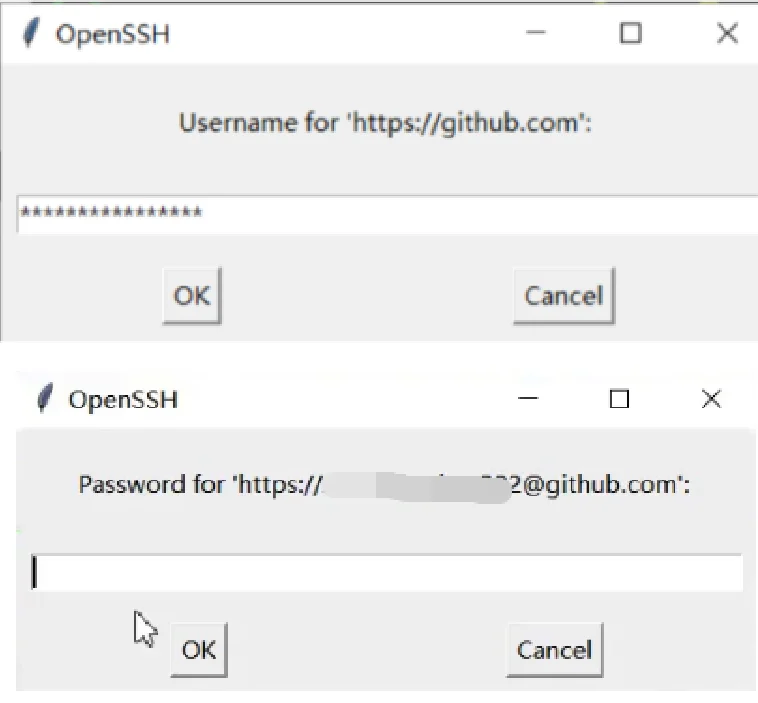758x703 pixels.
Task: Minimize the Username OpenSSH dialog
Action: point(536,33)
